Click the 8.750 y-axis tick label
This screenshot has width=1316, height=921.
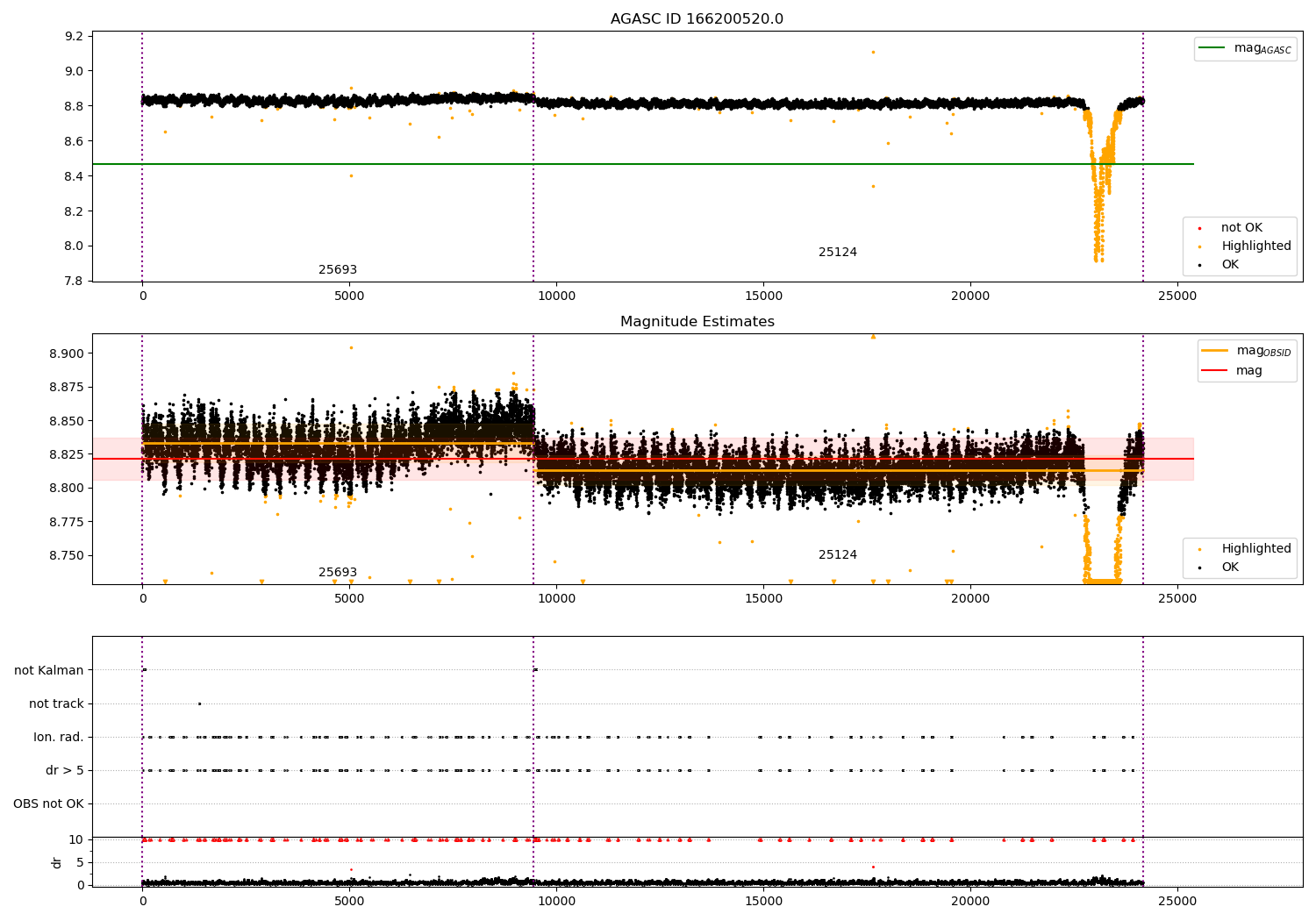[67, 555]
